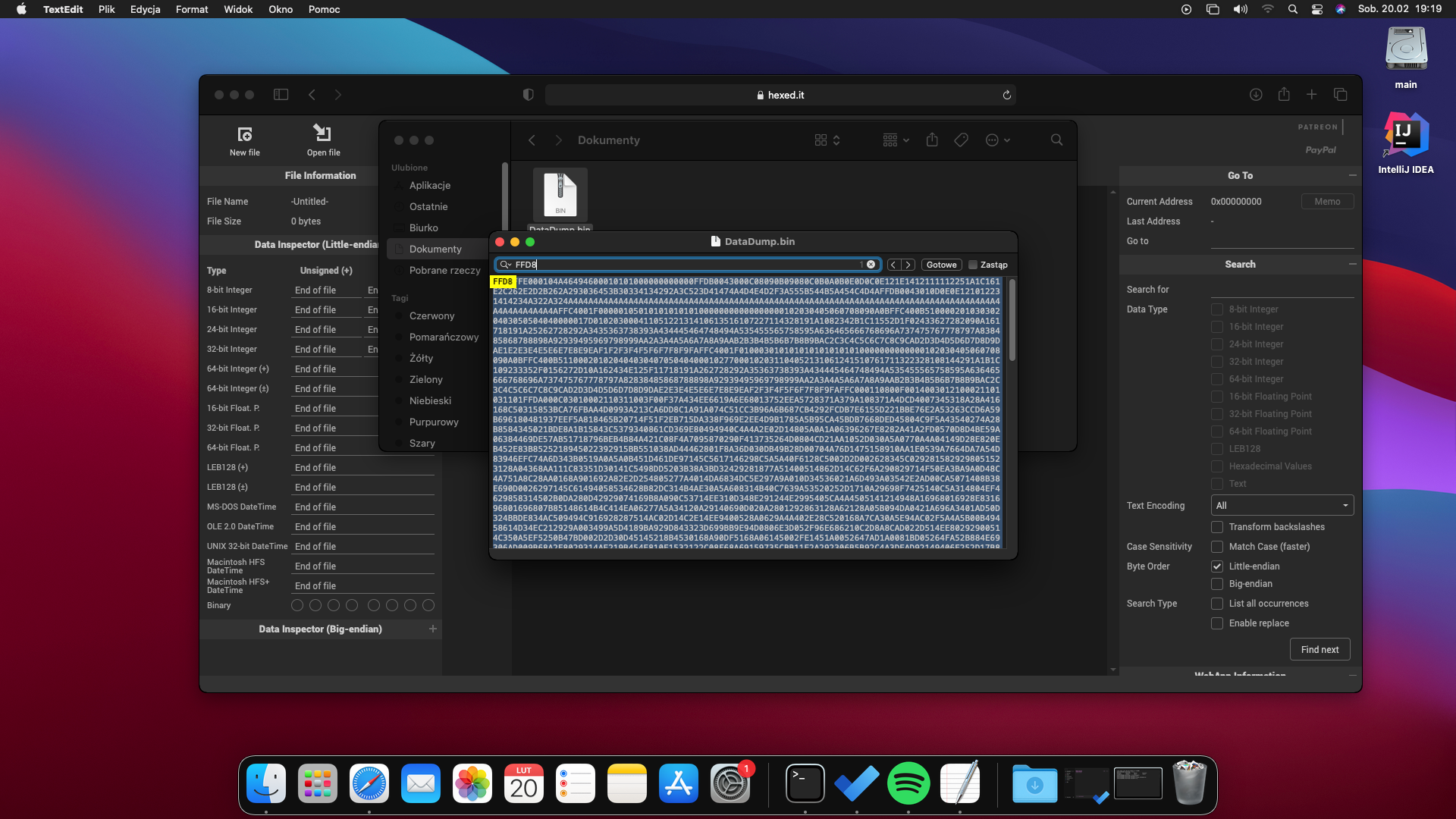Go to the previous search match

[893, 265]
